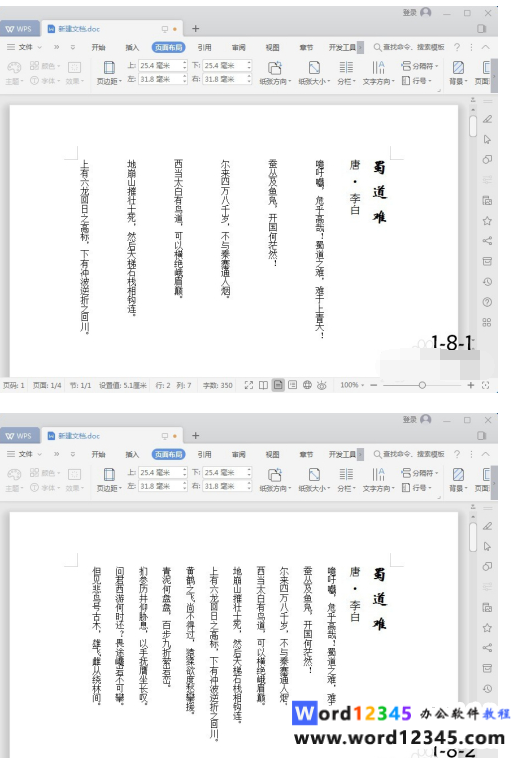Click zoom in plus in top window
This screenshot has height=758, width=515.
(x=471, y=385)
